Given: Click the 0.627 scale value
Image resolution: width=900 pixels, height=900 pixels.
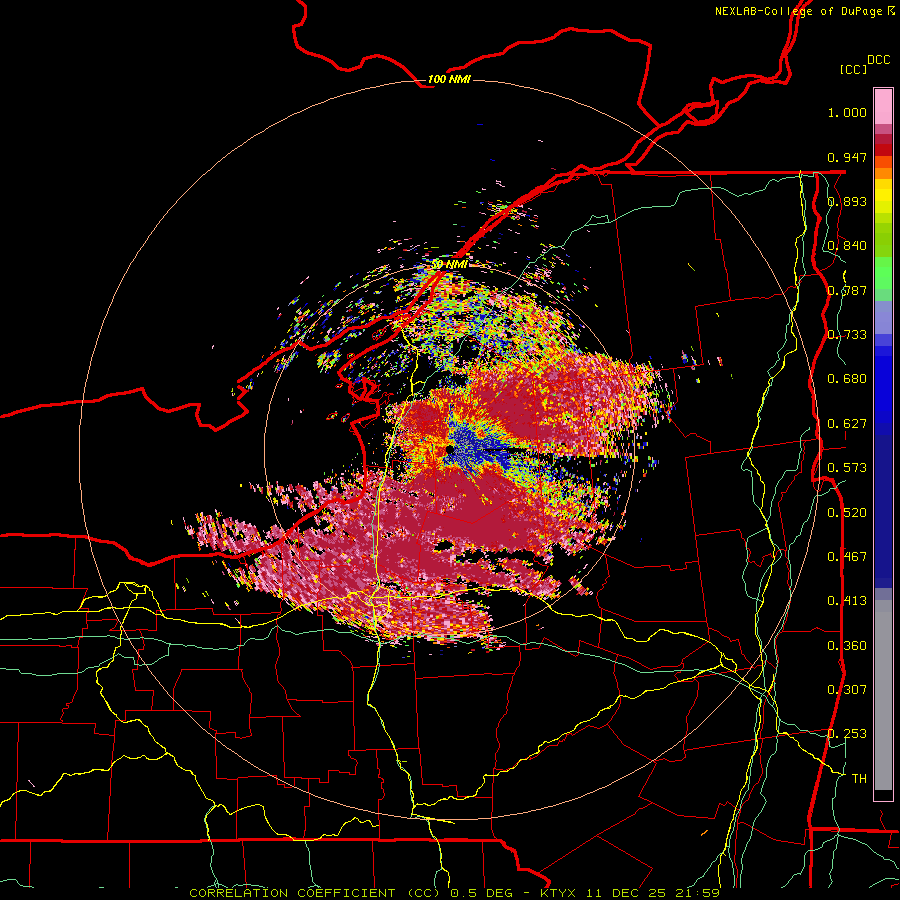Looking at the screenshot, I should (847, 424).
